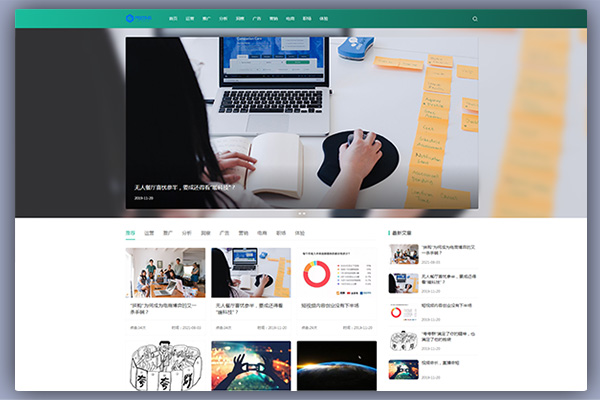Click the 短视频 article title under the chart
600x400 pixels.
(330, 306)
